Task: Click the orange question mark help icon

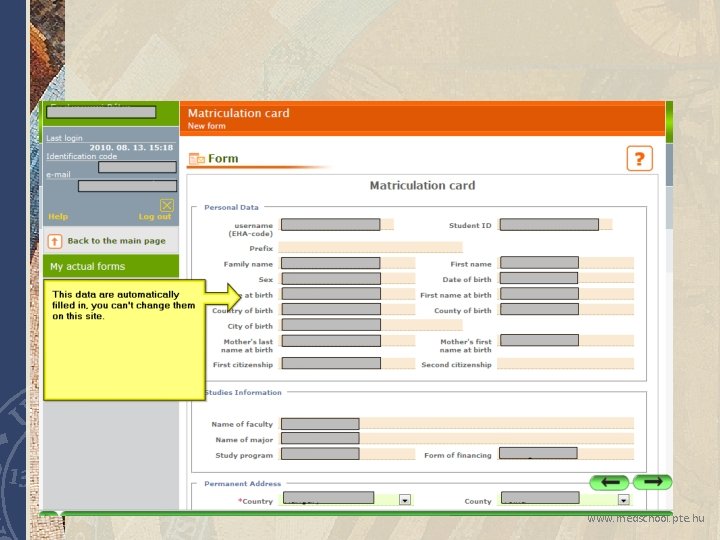Action: (639, 158)
